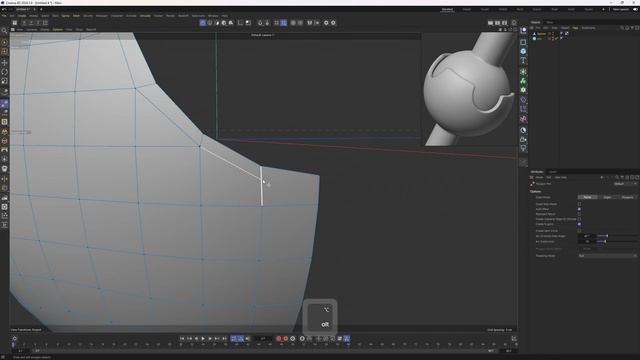
Task: Enable the Quad Strip Mode checkbox
Action: 579,204
